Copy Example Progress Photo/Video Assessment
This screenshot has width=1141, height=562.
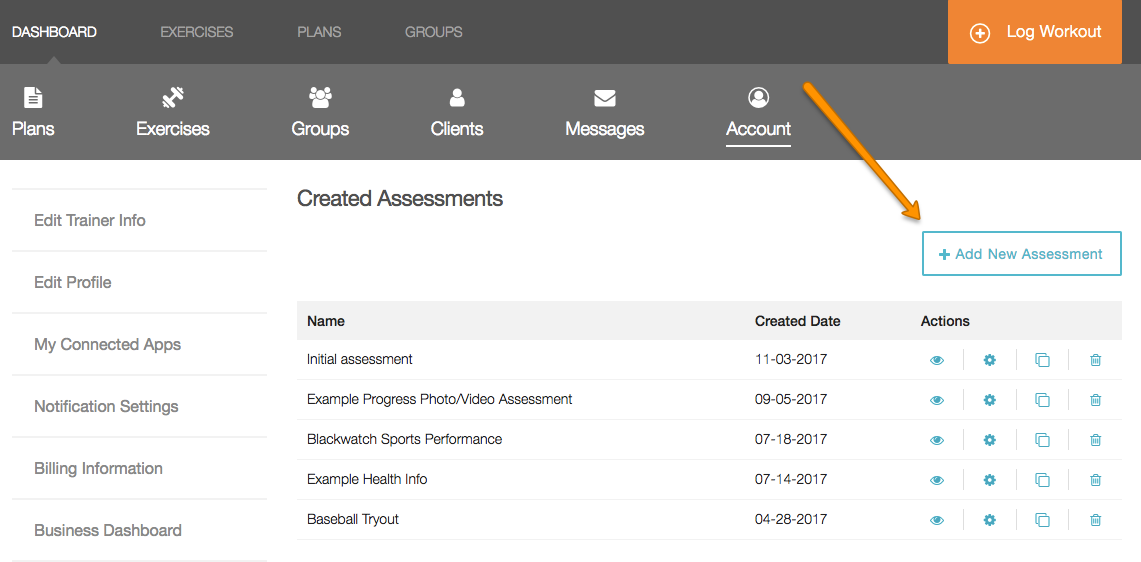coord(1043,400)
